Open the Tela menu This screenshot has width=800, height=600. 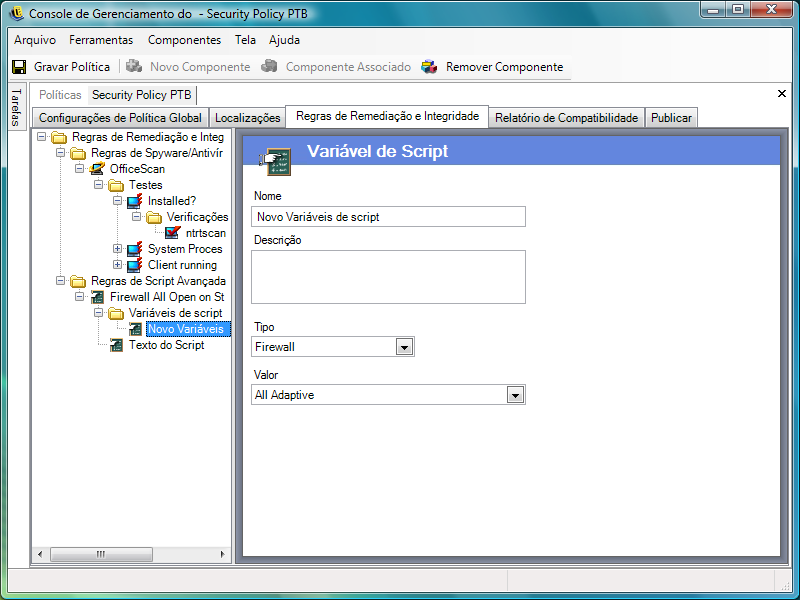coord(245,40)
